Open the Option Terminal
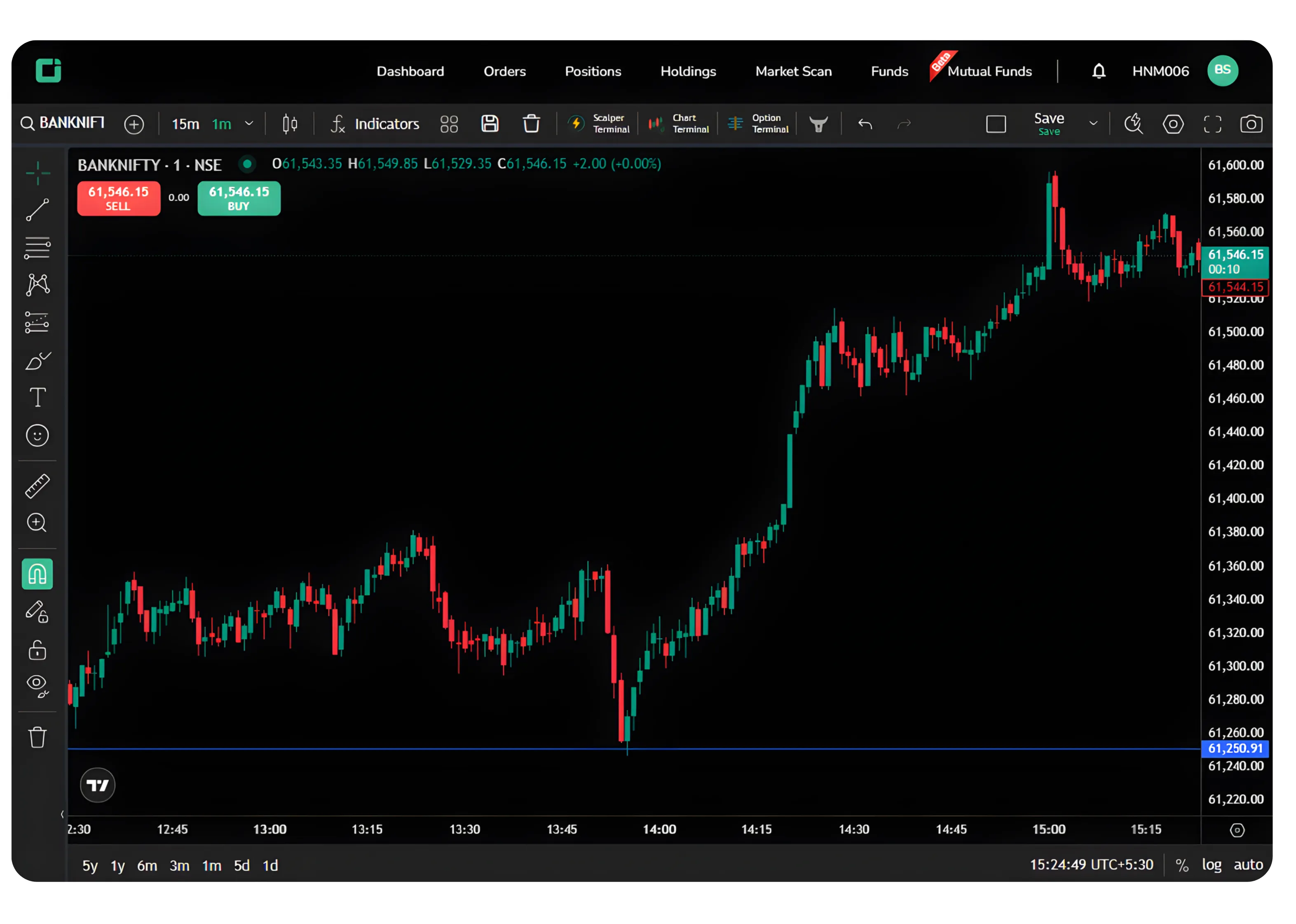 (x=758, y=124)
